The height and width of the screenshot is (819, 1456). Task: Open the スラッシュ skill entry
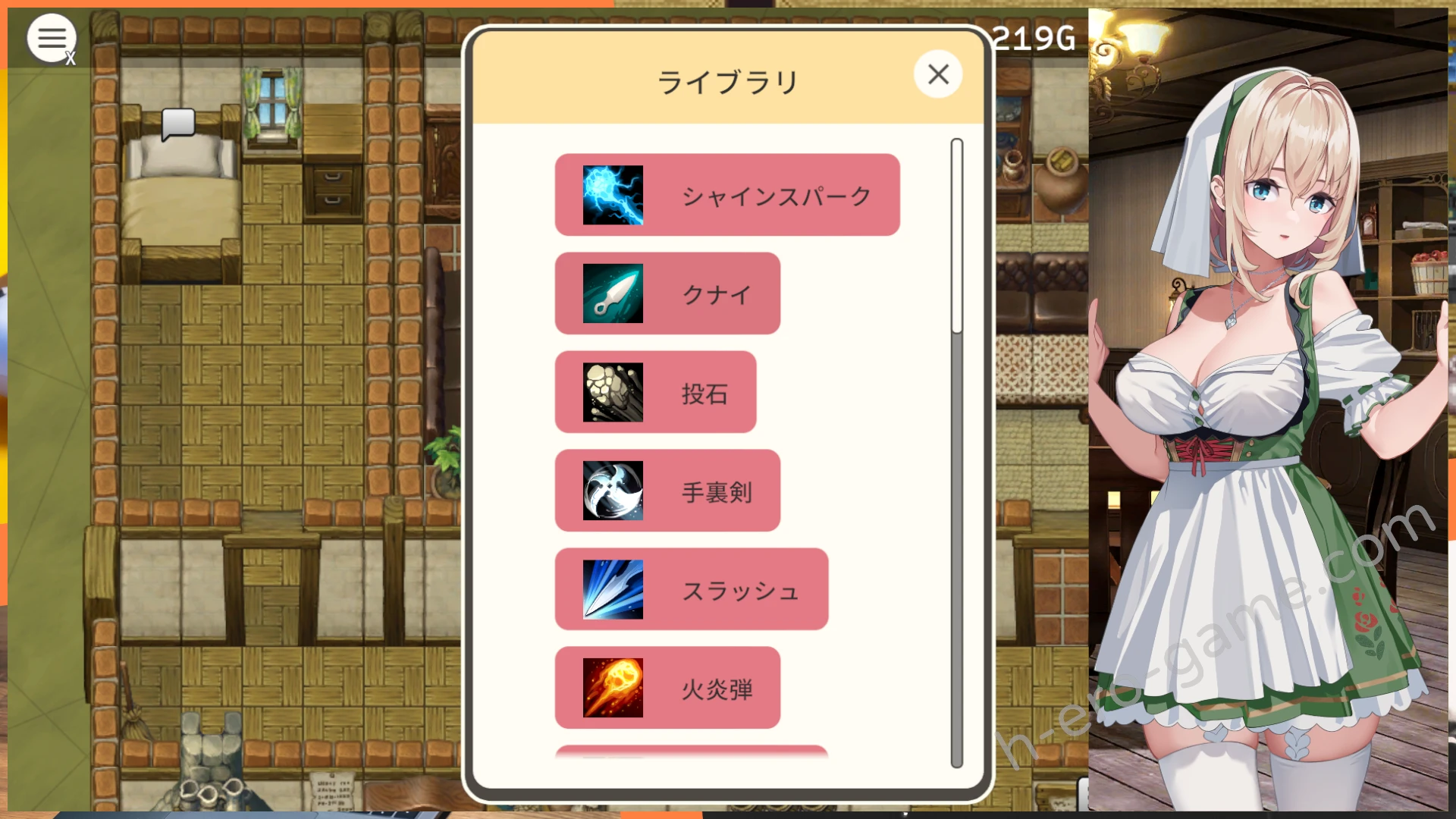point(692,589)
